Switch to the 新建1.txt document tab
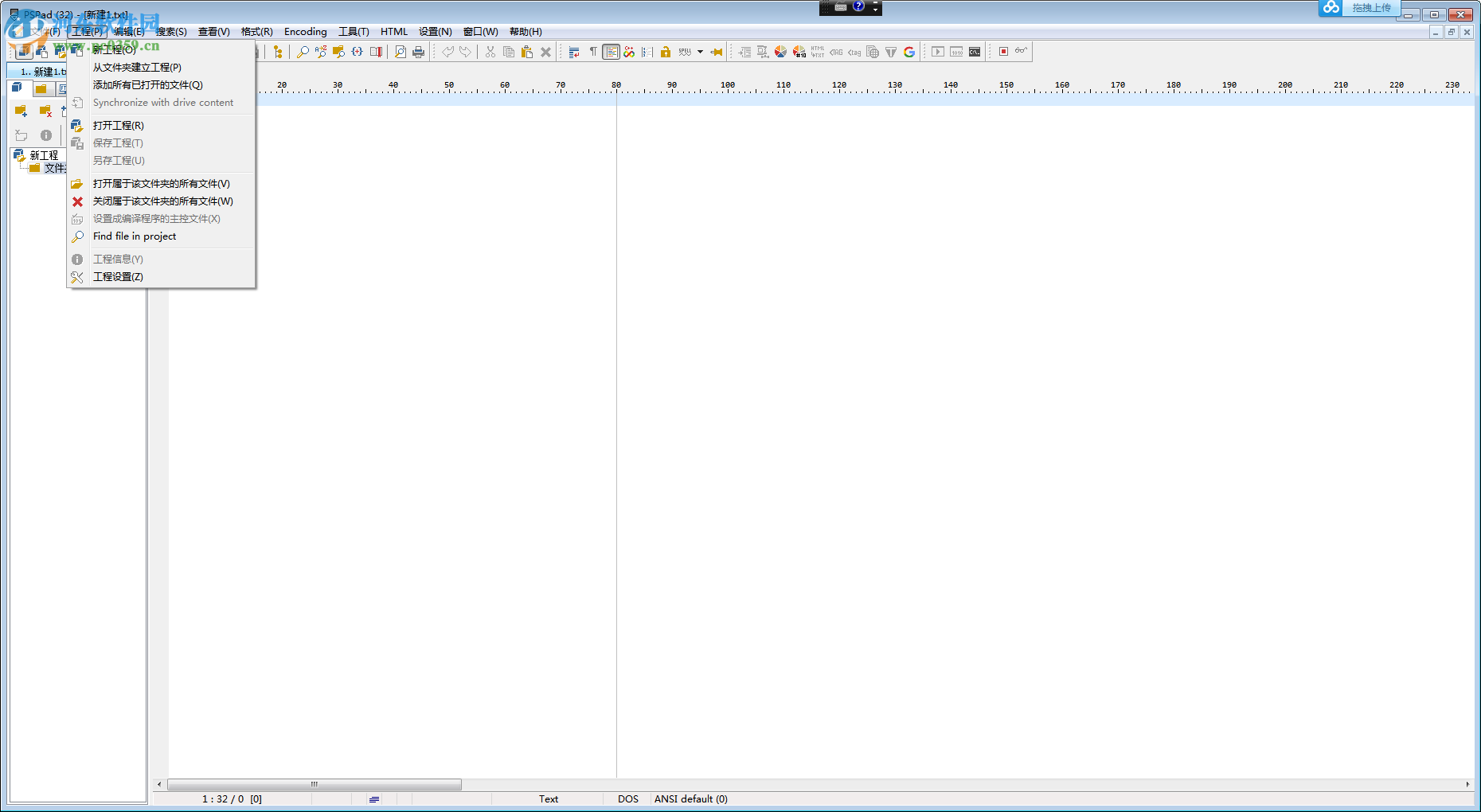This screenshot has height=812, width=1481. pos(38,72)
